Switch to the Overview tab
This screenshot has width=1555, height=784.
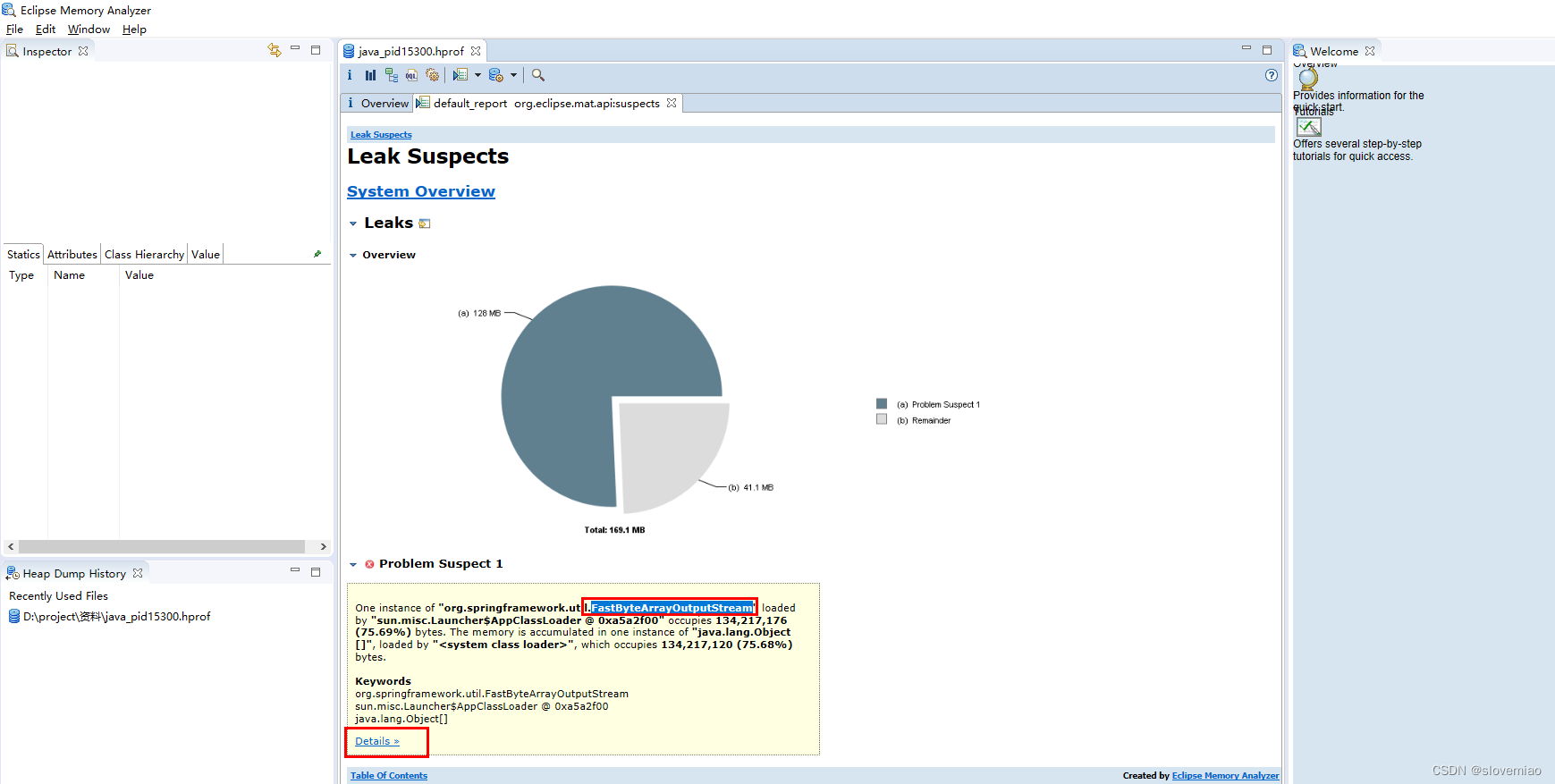click(377, 103)
